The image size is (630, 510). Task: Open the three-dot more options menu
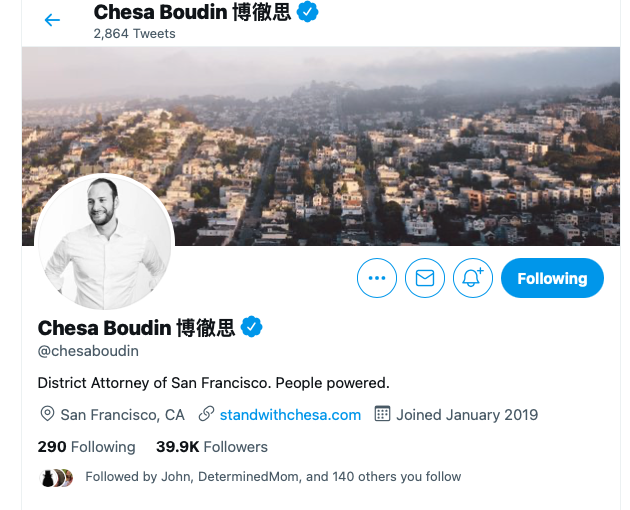tap(376, 278)
